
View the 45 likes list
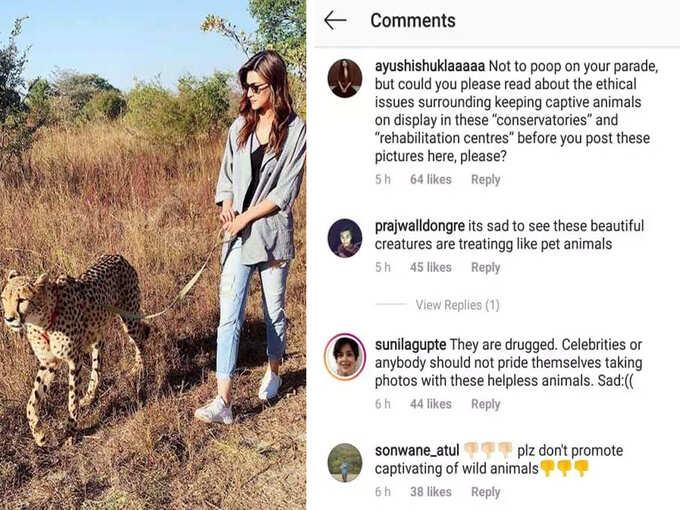[x=431, y=268]
